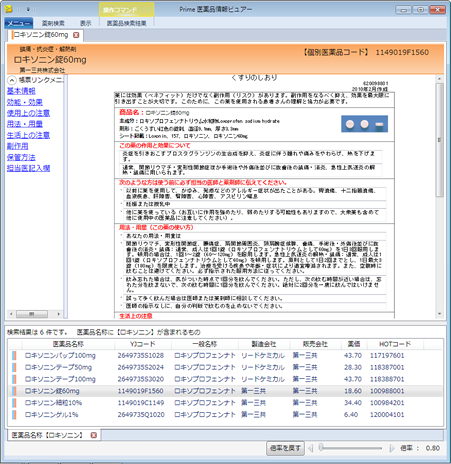The image size is (451, 464).
Task: Click the zoom magnification slider handle
Action: tap(321, 448)
